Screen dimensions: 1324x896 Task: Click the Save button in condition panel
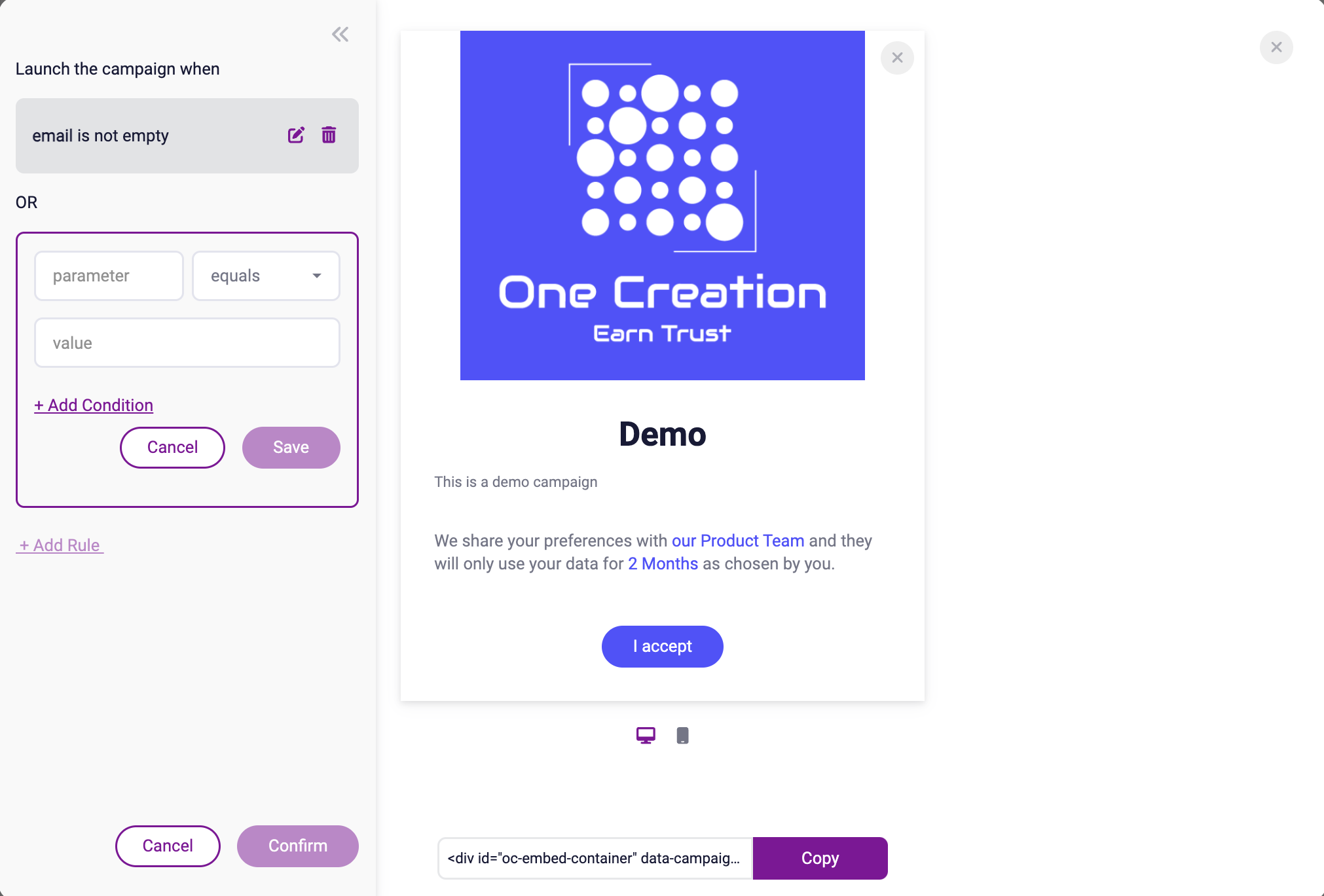(x=290, y=447)
